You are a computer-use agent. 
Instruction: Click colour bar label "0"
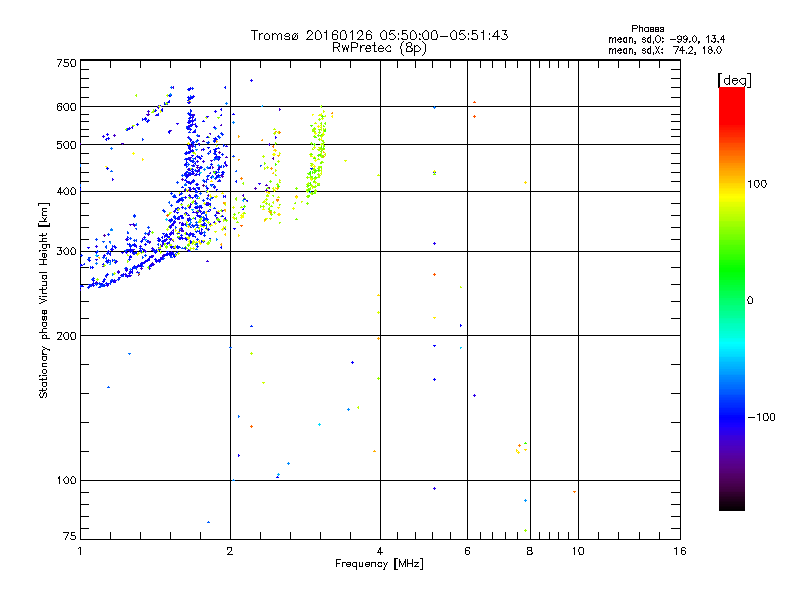tap(750, 300)
